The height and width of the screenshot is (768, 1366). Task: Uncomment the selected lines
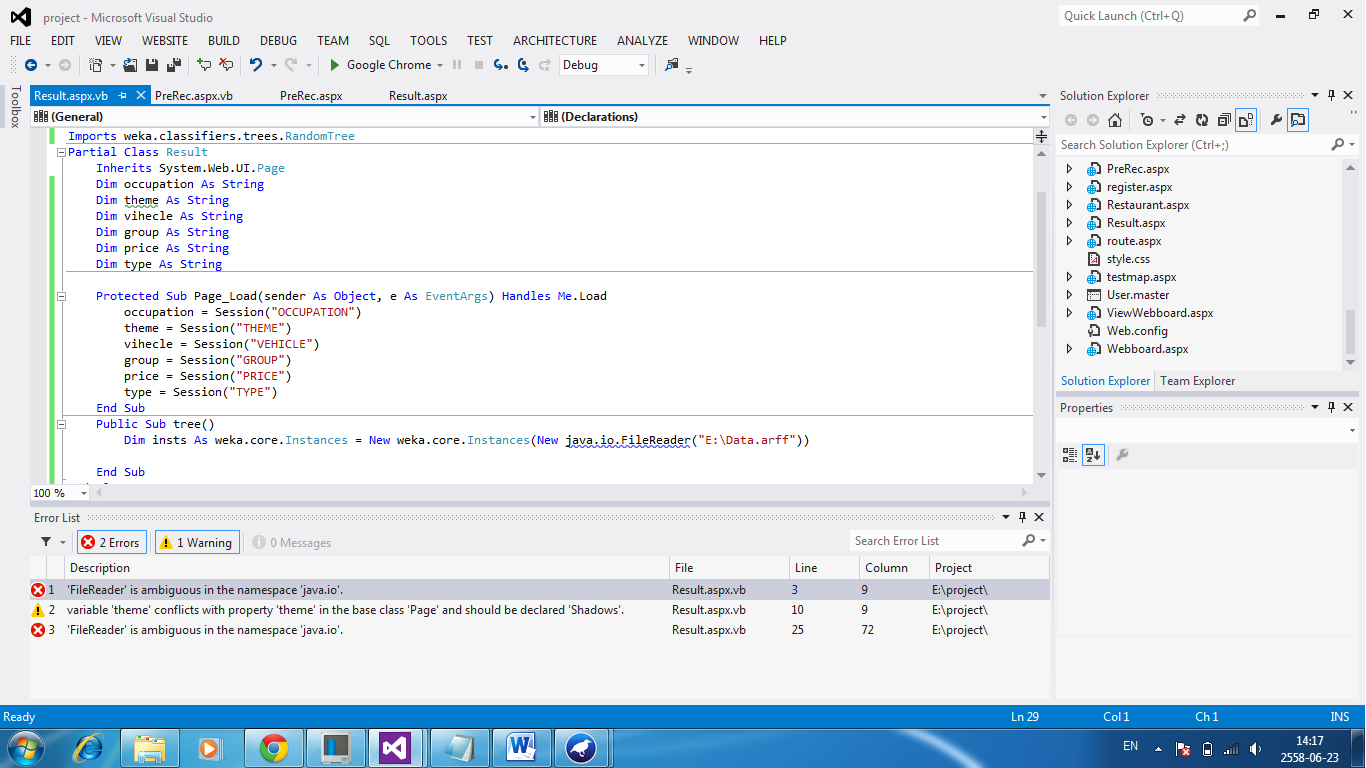(226, 65)
